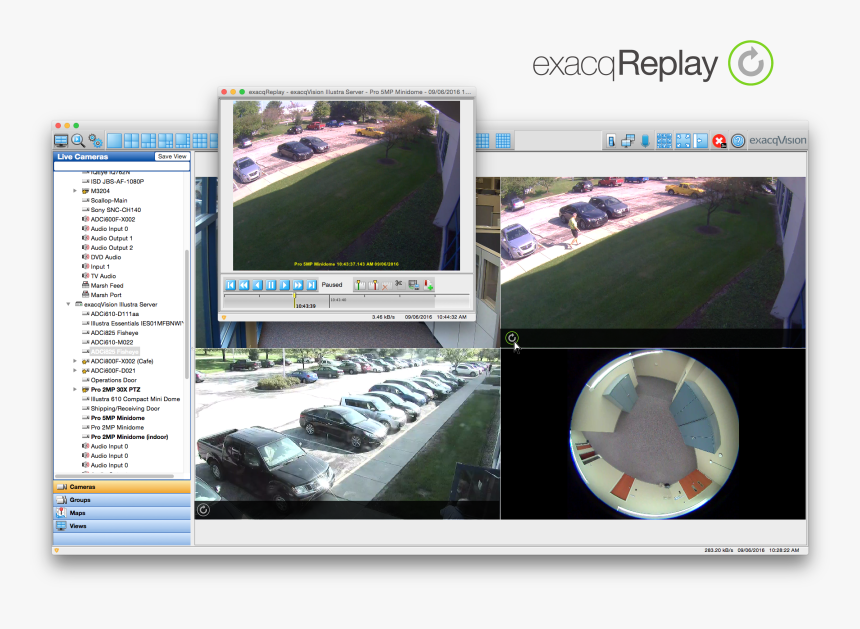Click the save-to-computer export icon
The height and width of the screenshot is (629, 860).
[x=414, y=285]
